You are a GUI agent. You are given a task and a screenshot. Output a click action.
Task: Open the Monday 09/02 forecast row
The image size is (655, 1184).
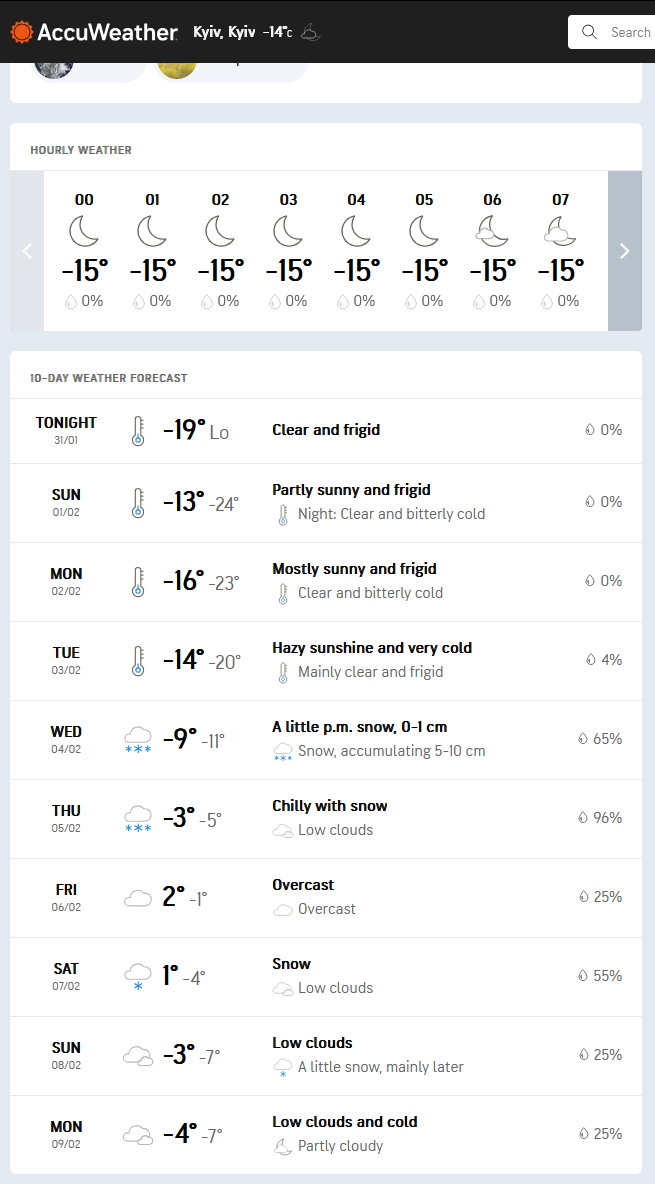[x=326, y=1134]
